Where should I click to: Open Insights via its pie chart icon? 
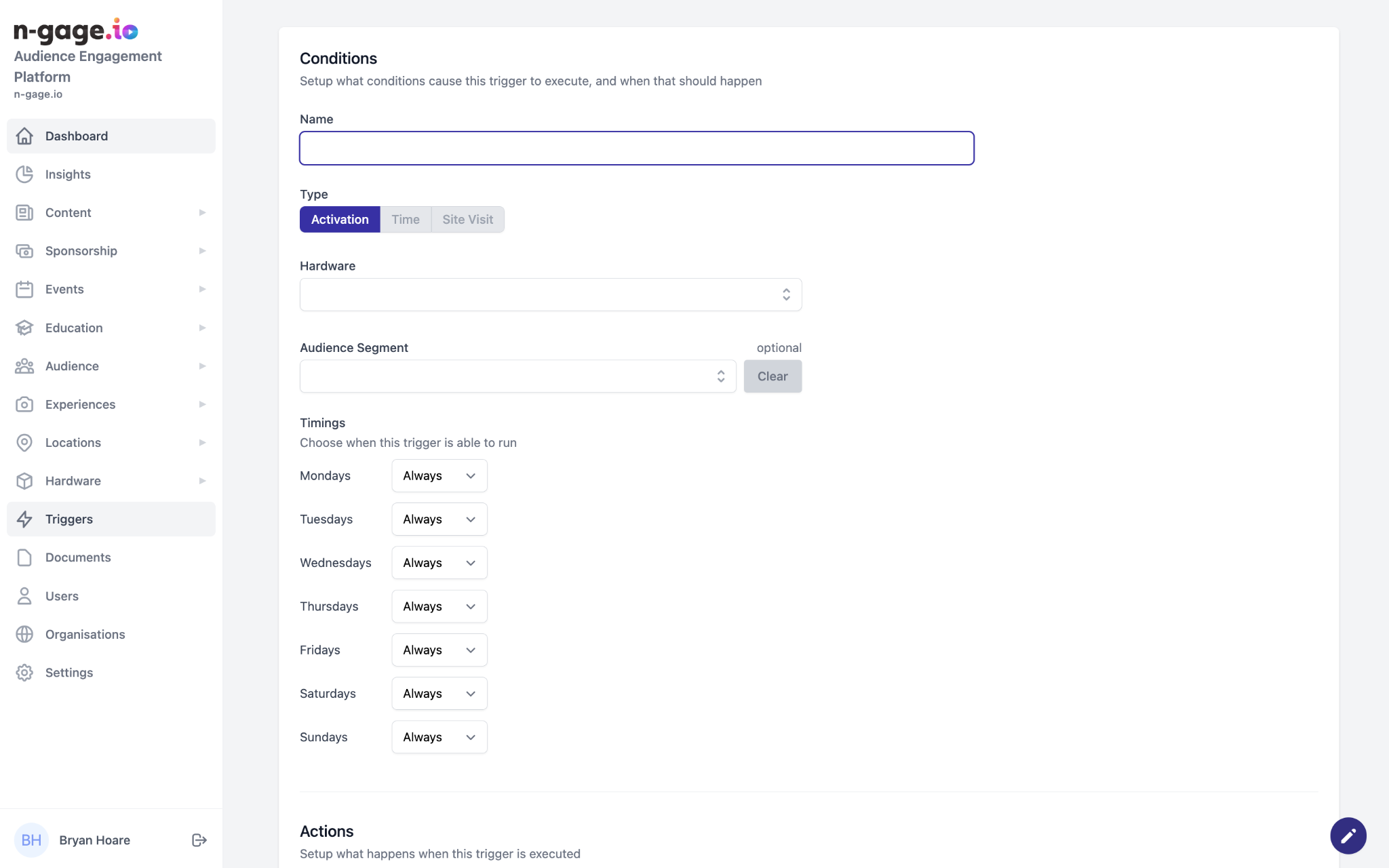[x=24, y=174]
